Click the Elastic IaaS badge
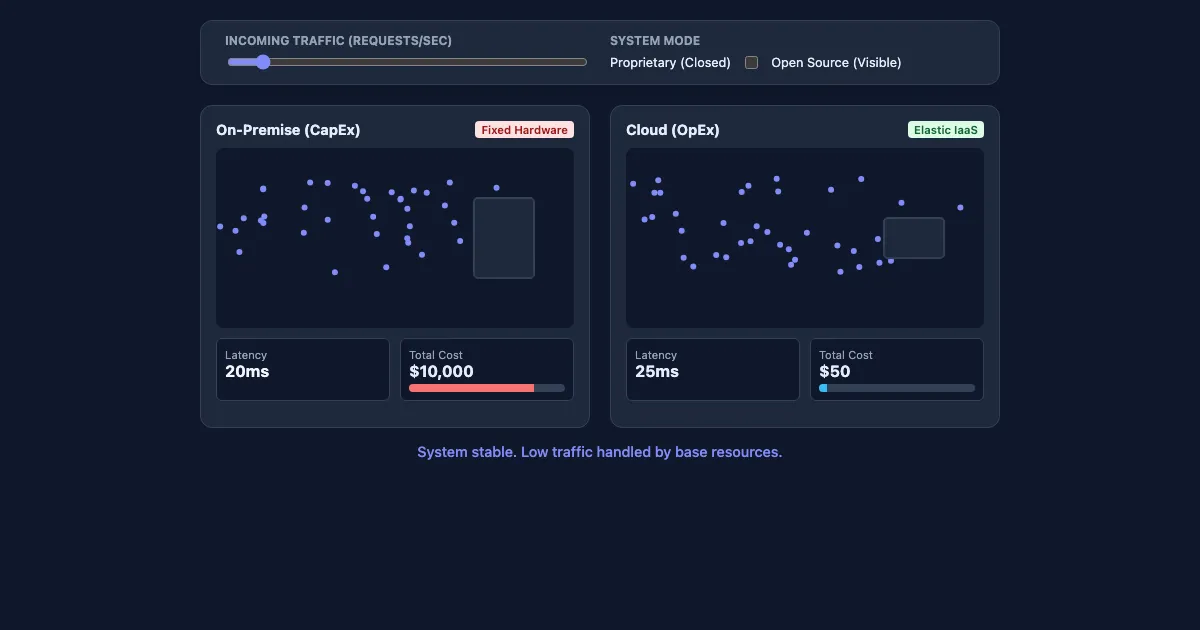Viewport: 1200px width, 630px height. 946,130
